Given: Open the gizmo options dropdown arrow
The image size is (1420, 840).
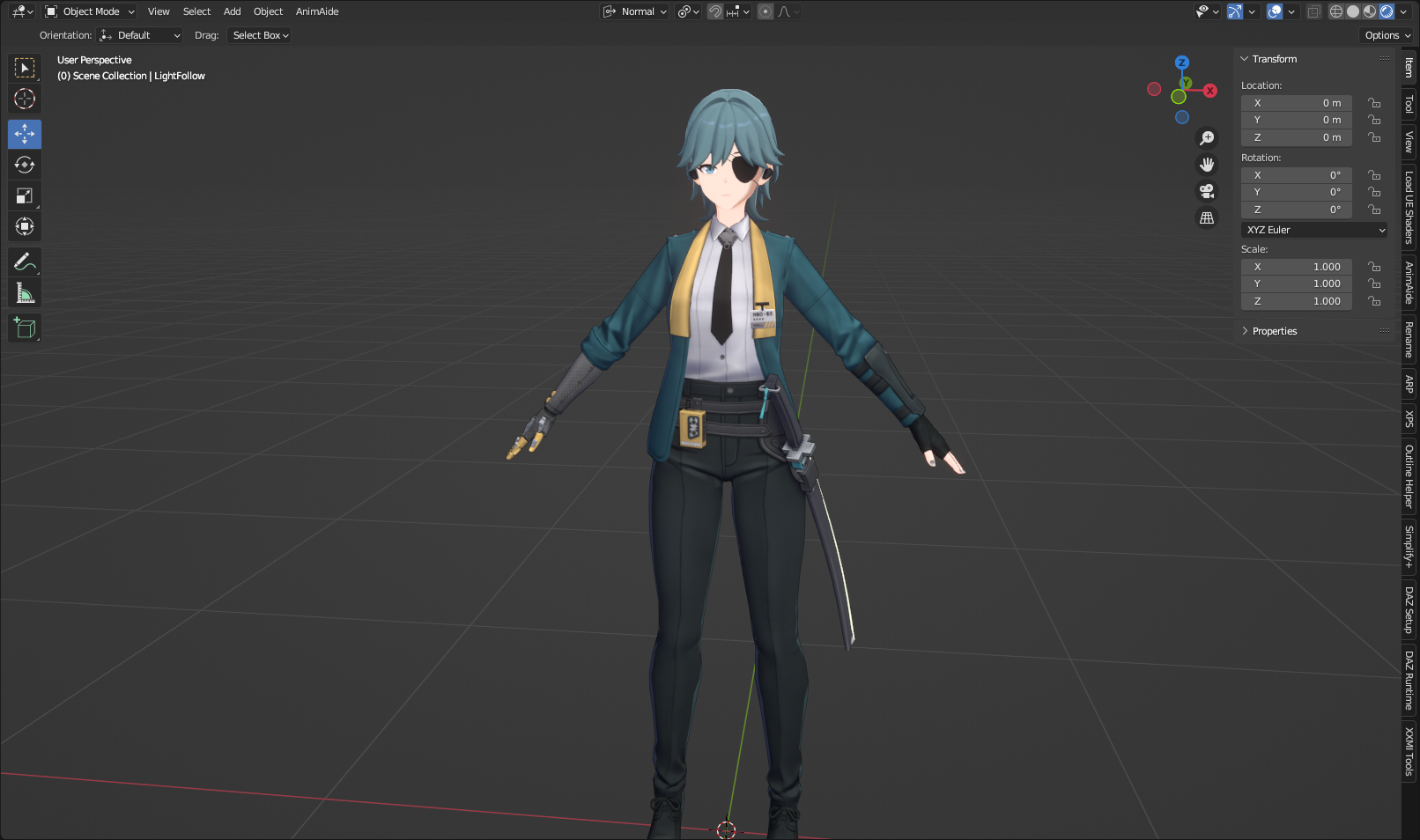Looking at the screenshot, I should (1252, 11).
